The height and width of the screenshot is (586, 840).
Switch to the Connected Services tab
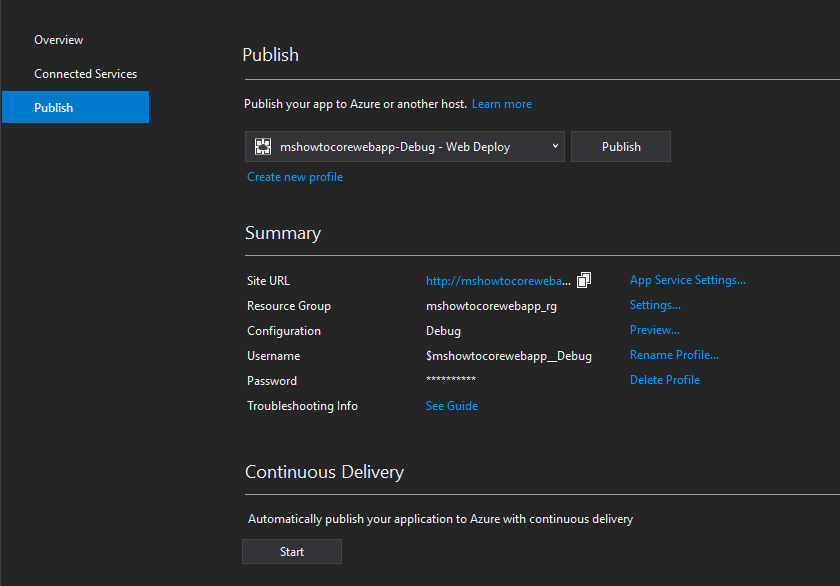pos(86,74)
